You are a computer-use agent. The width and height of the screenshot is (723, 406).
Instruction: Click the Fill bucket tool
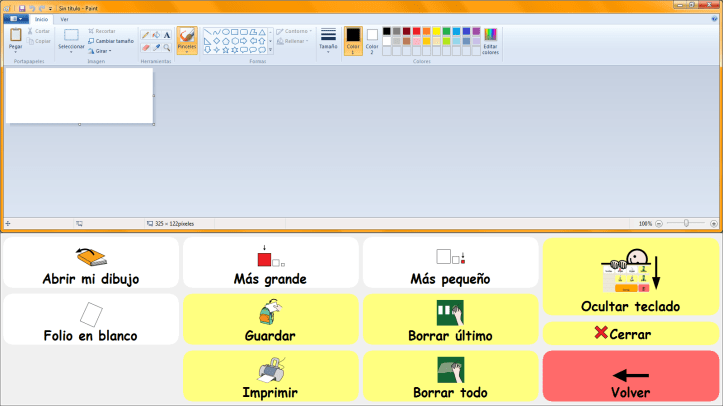[x=156, y=35]
